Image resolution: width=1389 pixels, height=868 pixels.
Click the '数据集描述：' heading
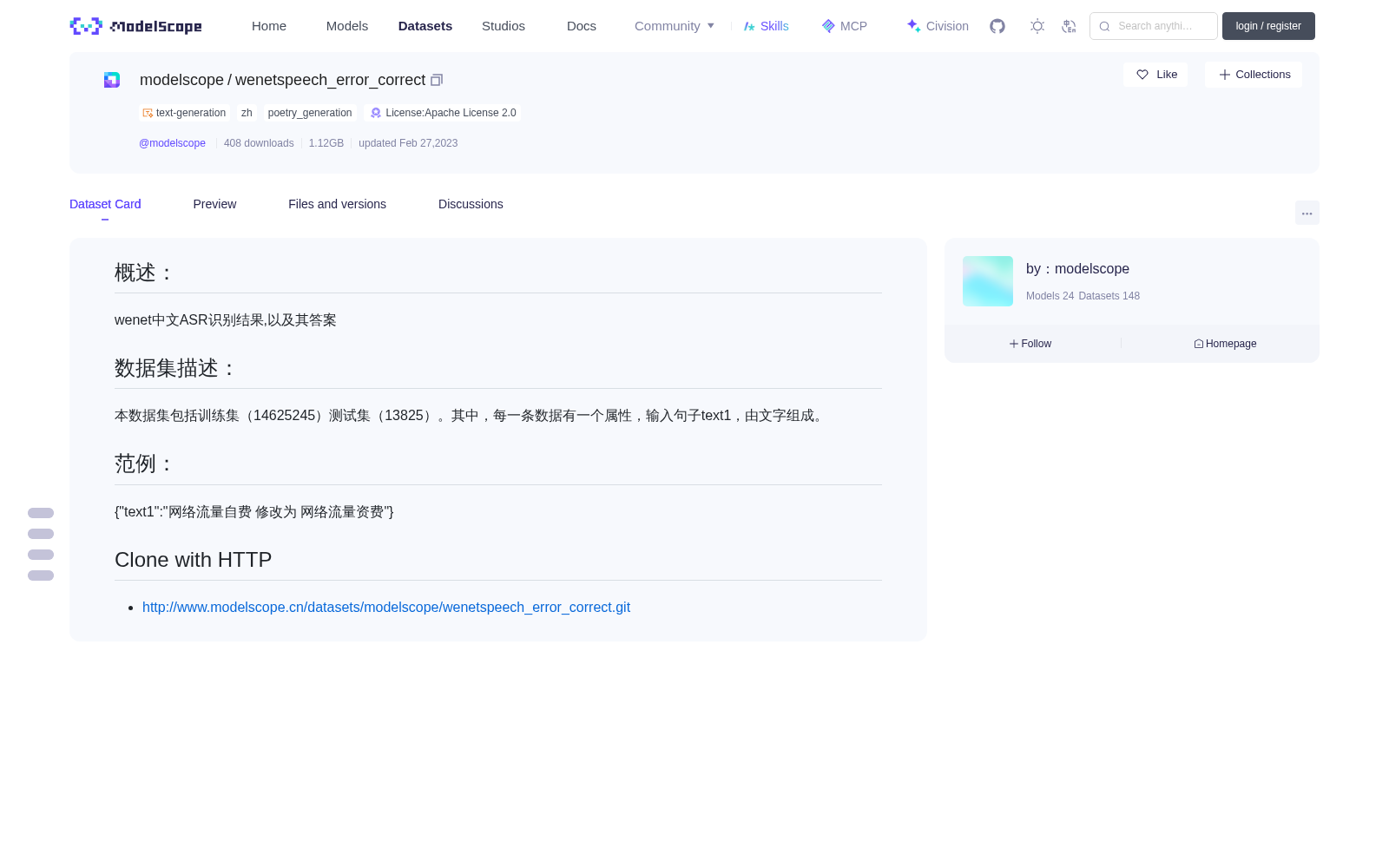tap(176, 368)
